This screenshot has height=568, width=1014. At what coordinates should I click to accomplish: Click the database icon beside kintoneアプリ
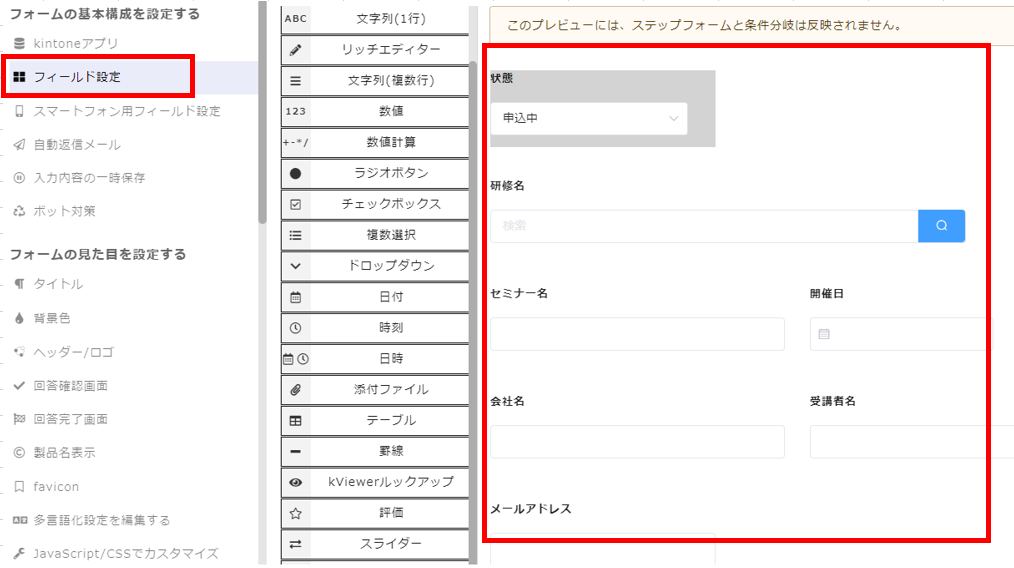pyautogui.click(x=19, y=43)
